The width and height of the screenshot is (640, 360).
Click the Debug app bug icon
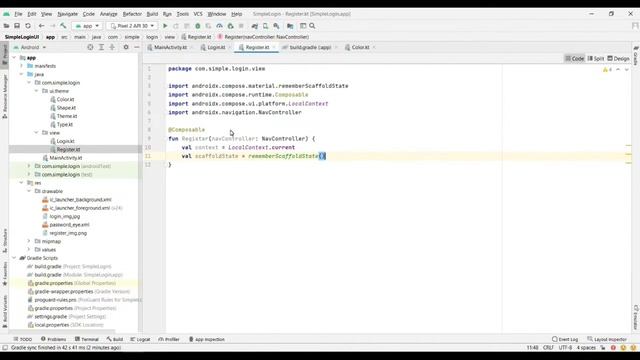pos(198,26)
